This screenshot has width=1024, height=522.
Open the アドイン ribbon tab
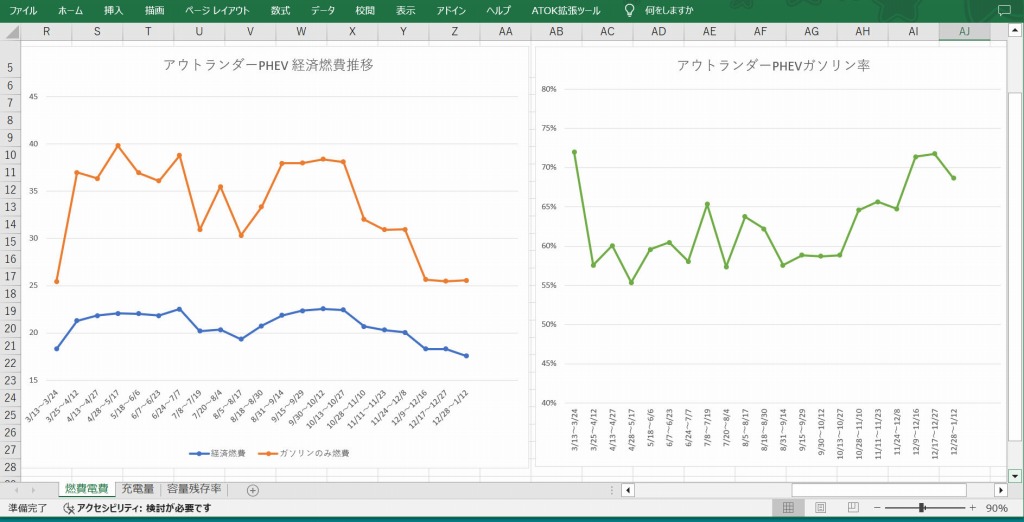pos(451,10)
